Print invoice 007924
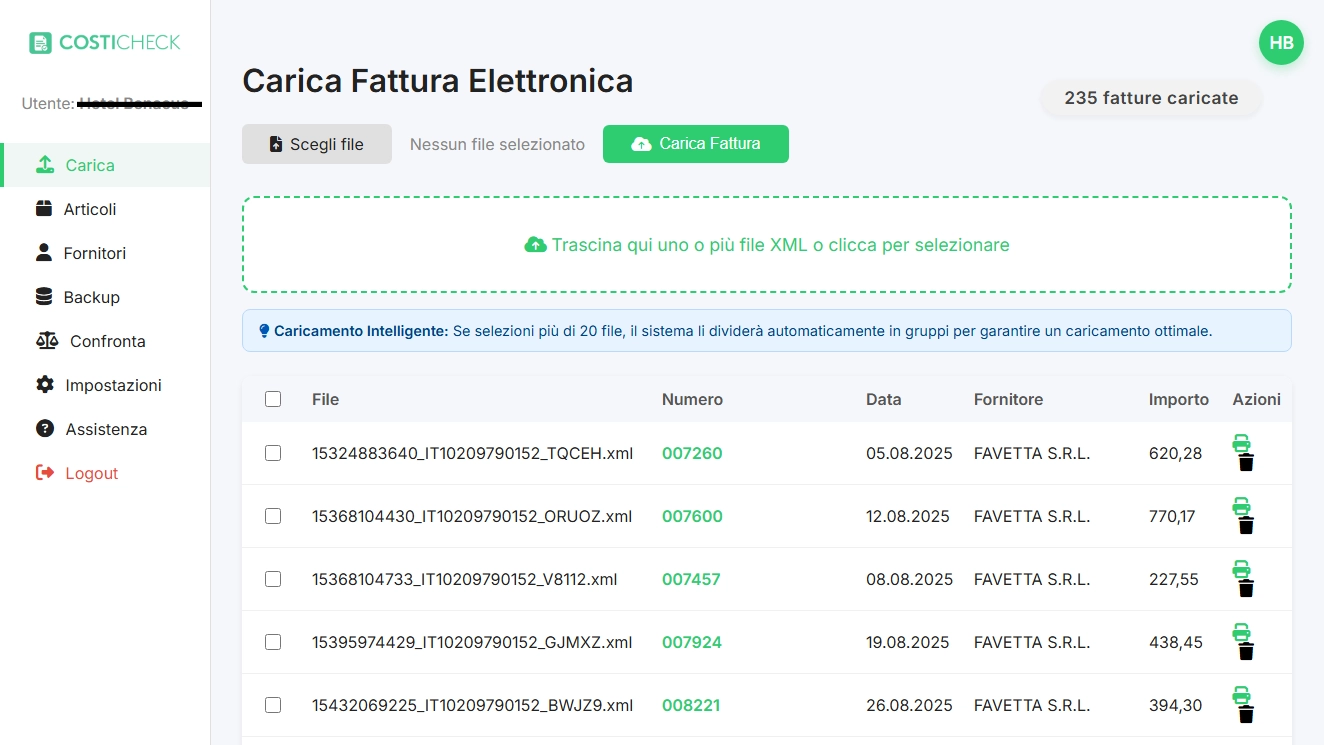 1241,632
